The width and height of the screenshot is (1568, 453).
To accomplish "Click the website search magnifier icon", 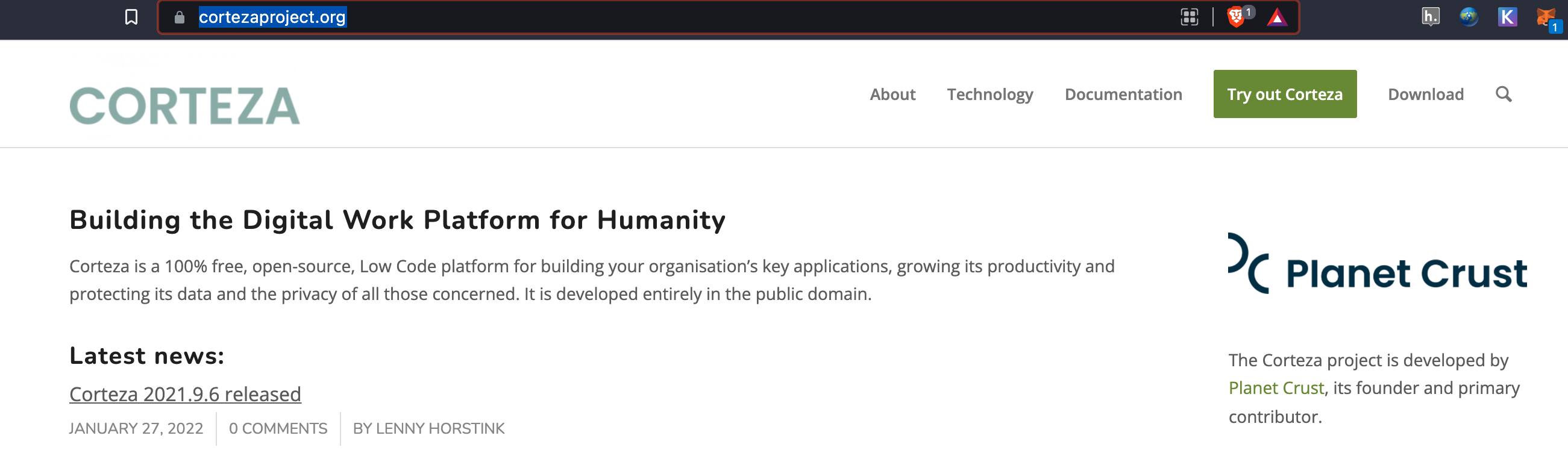I will (1504, 94).
